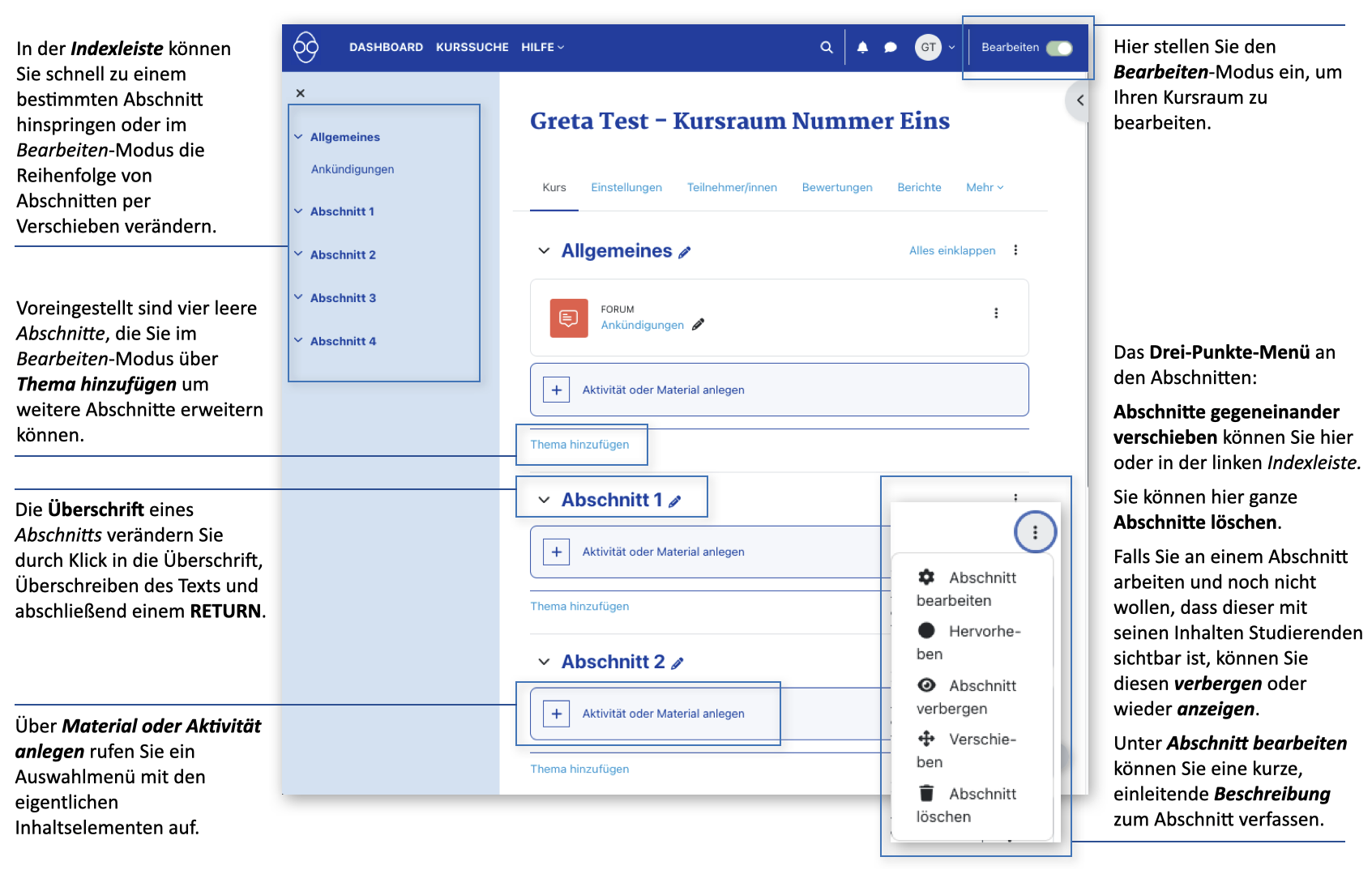Image resolution: width=1372 pixels, height=874 pixels.
Task: Open the messages speech bubble icon
Action: [x=890, y=48]
